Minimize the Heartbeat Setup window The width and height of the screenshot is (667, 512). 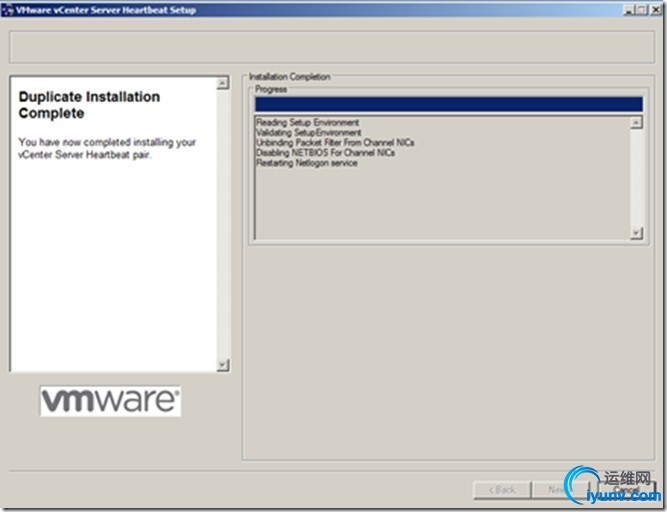(629, 10)
